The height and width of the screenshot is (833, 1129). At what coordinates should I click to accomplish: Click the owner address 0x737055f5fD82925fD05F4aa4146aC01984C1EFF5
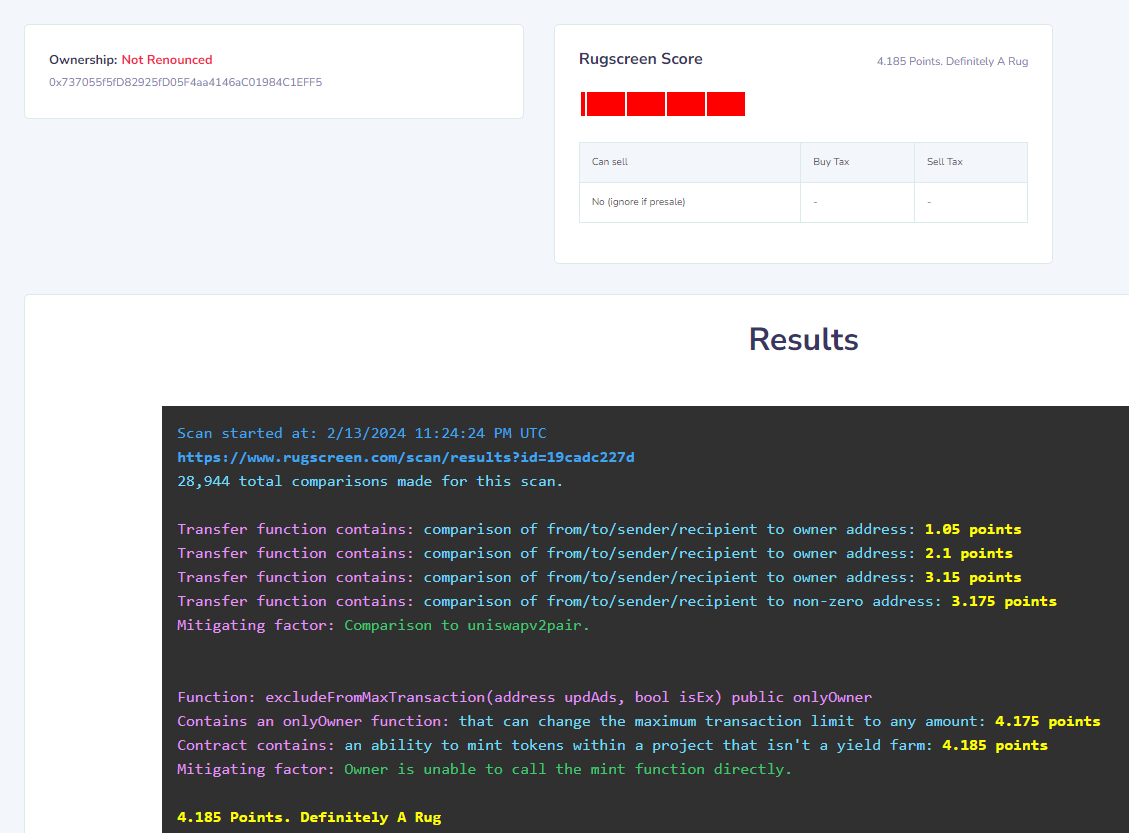click(185, 82)
